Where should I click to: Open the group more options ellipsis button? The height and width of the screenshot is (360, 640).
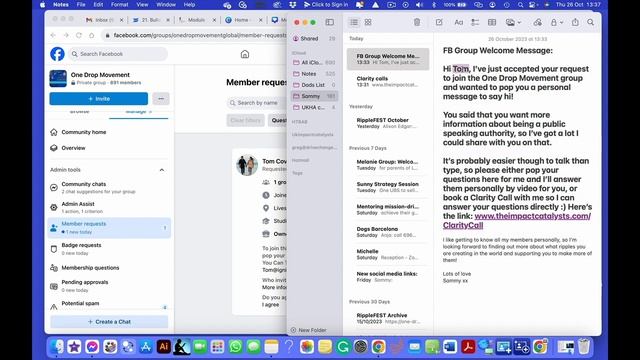coord(161,99)
